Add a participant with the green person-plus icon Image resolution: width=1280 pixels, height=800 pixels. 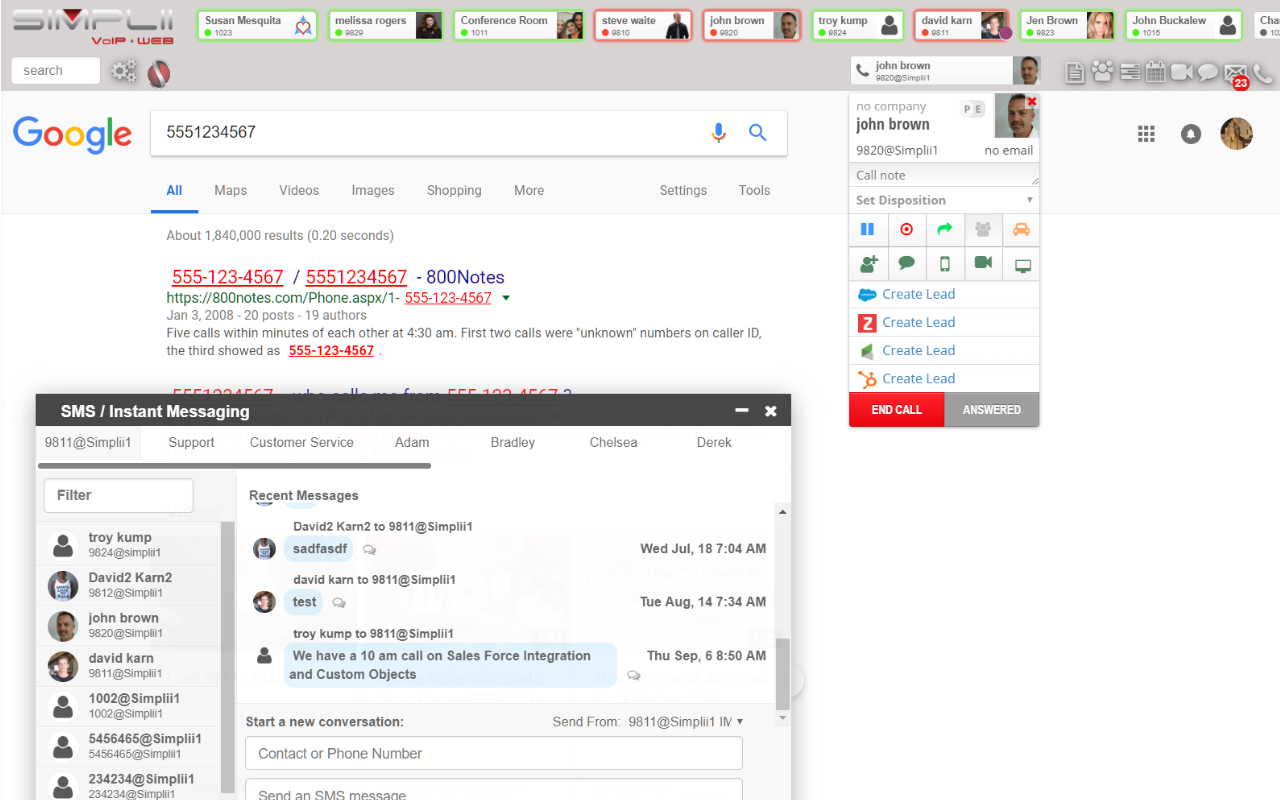pos(868,264)
